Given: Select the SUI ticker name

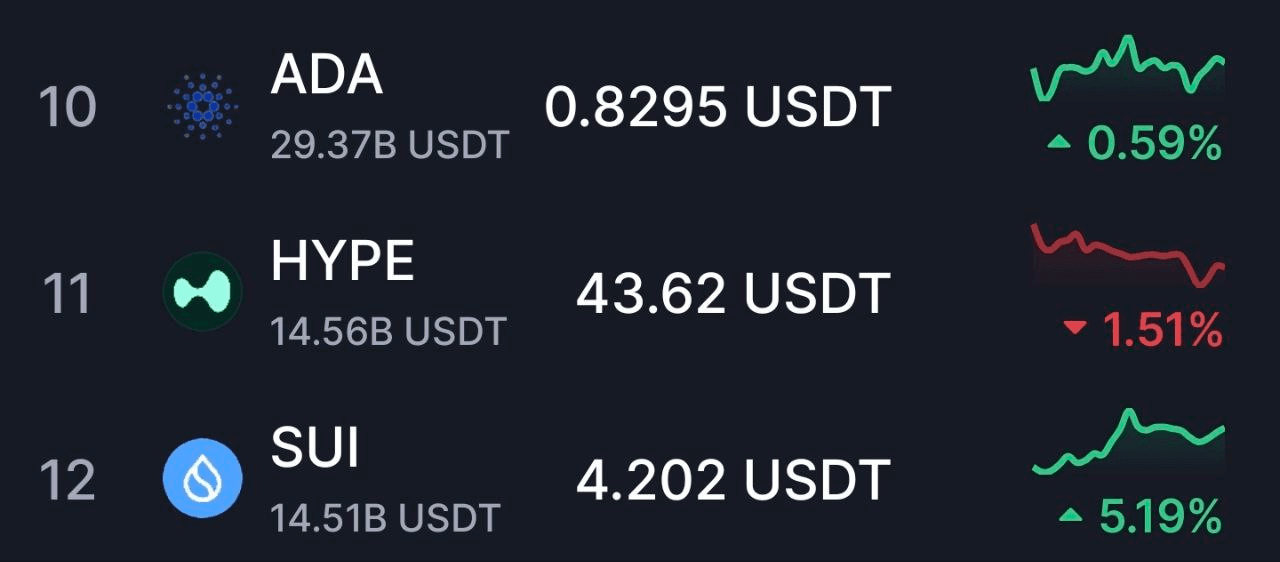Looking at the screenshot, I should coord(315,447).
